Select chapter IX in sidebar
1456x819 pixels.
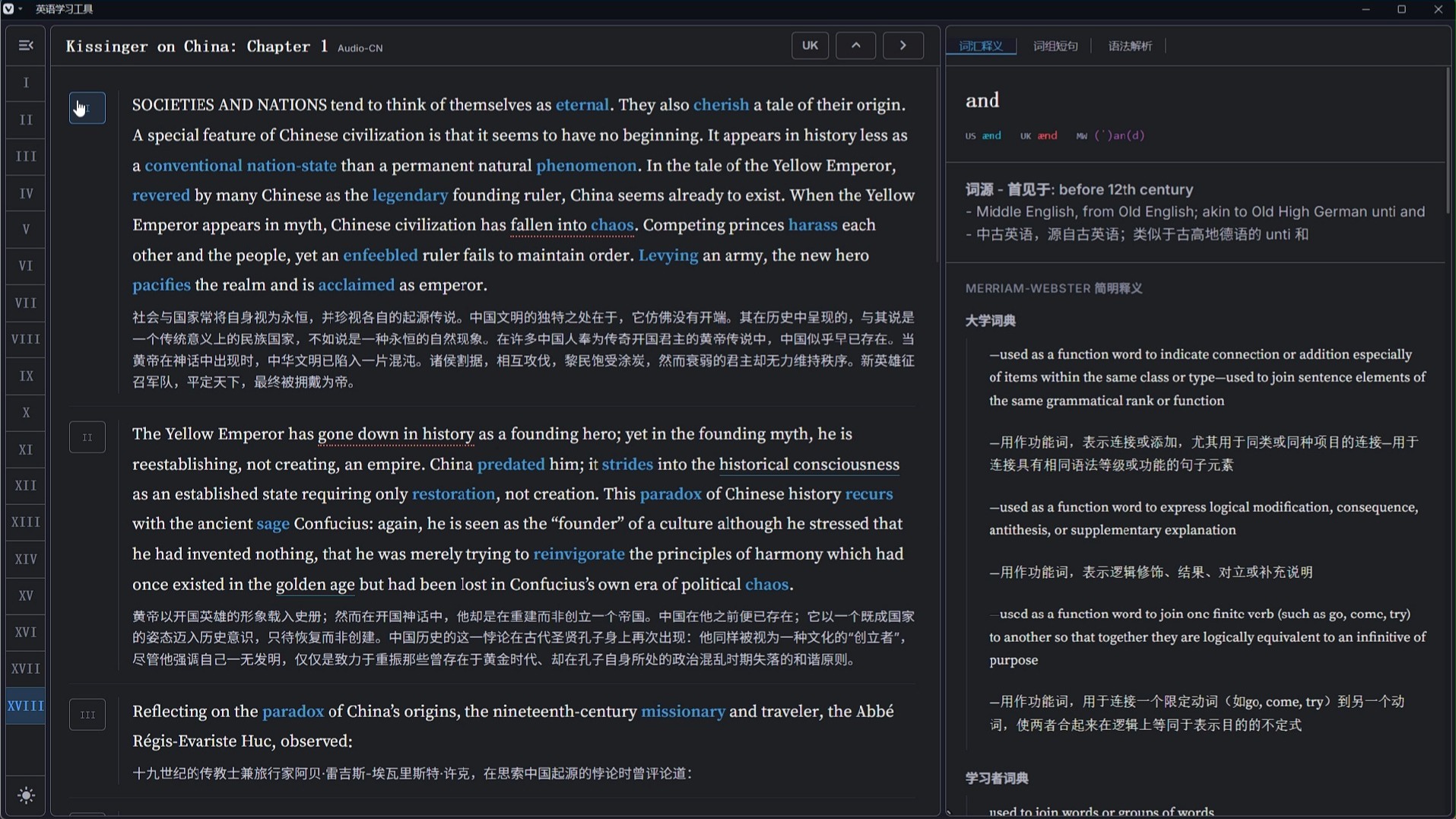(26, 376)
